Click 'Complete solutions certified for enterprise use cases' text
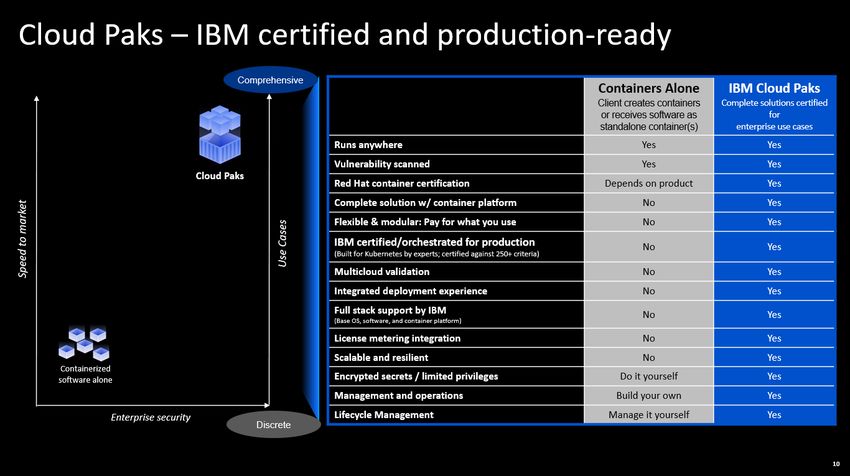The height and width of the screenshot is (476, 850). point(774,114)
